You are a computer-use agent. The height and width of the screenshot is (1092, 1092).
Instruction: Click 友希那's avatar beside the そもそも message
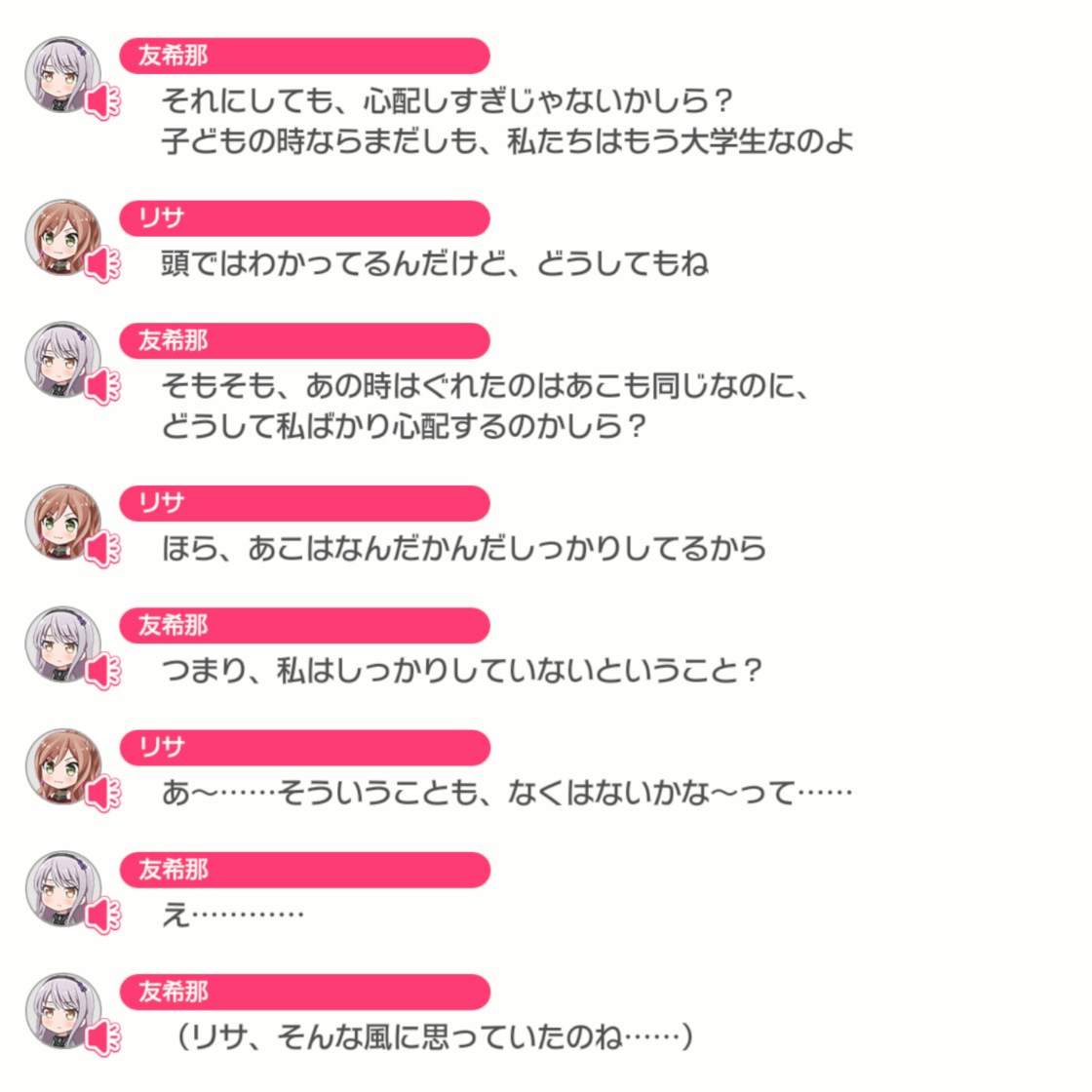[x=62, y=360]
